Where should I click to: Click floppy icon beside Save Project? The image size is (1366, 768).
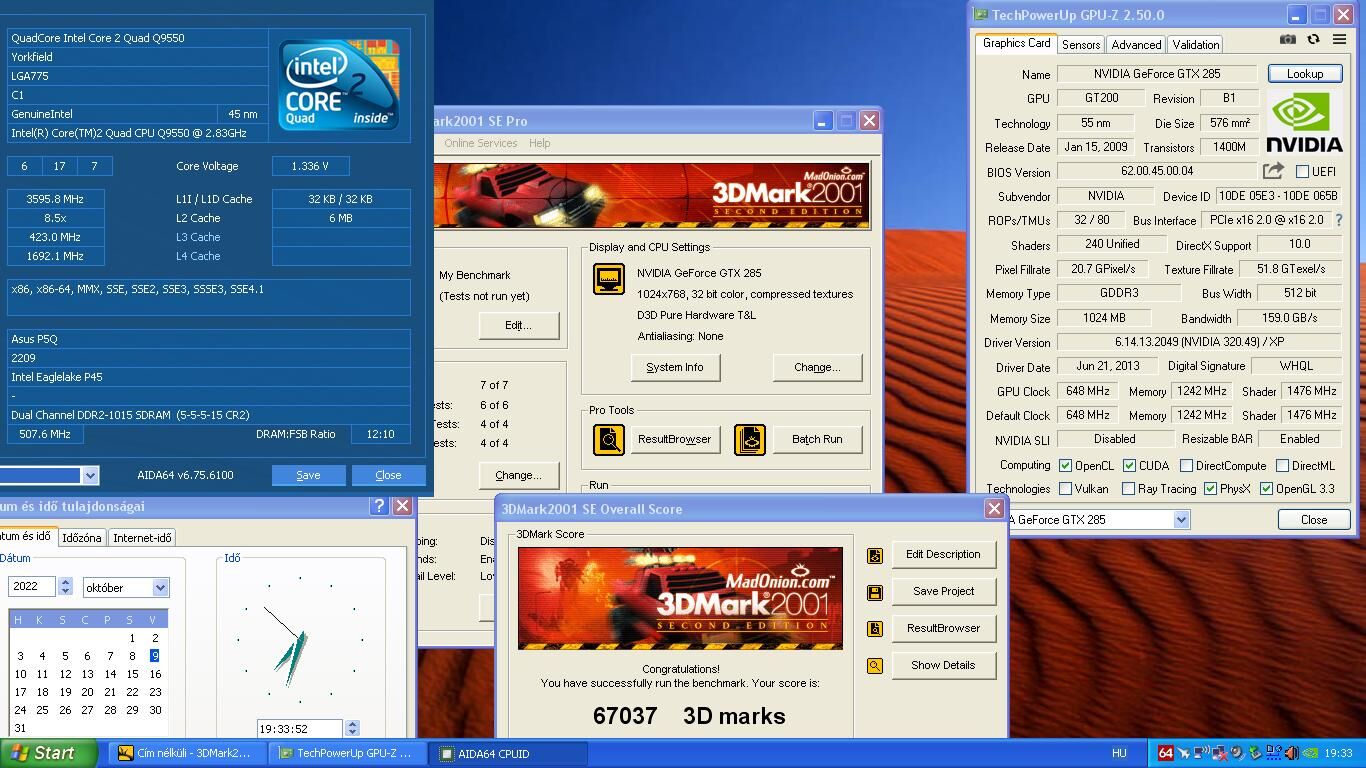[x=875, y=592]
